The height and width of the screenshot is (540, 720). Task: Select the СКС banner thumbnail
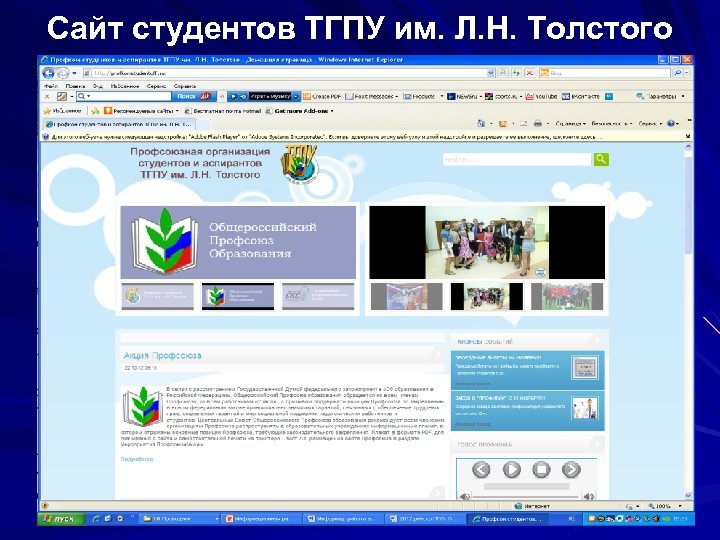click(318, 296)
